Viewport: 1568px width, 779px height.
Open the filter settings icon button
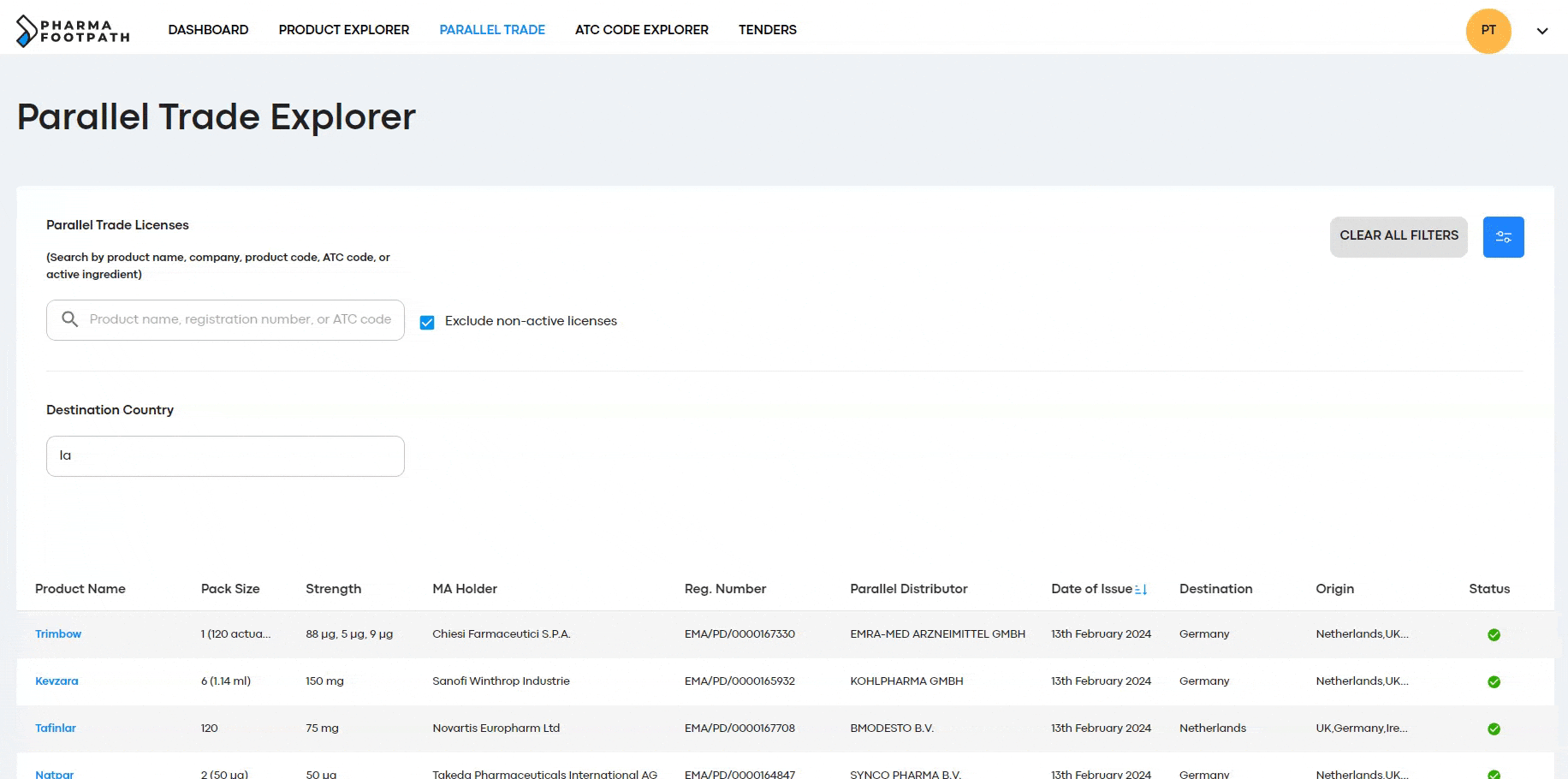(x=1503, y=237)
